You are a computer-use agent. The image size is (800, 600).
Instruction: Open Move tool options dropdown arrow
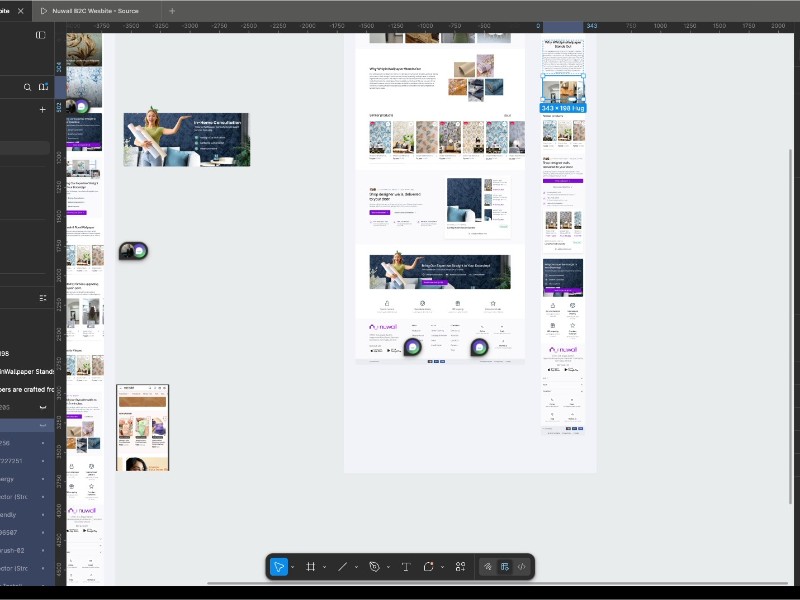tap(292, 567)
